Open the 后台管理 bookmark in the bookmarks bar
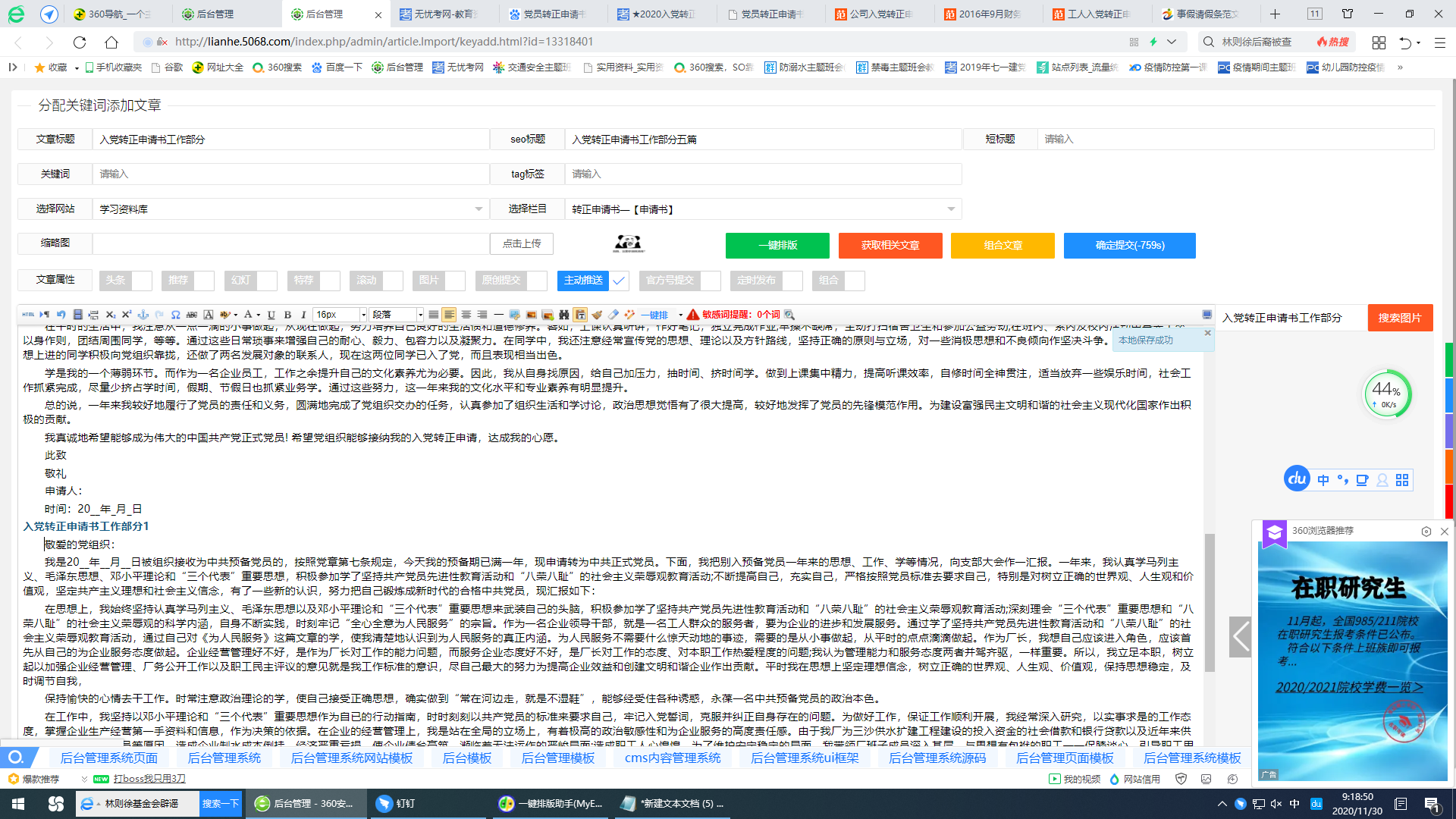Screen dimensions: 1456x819 [x=398, y=67]
